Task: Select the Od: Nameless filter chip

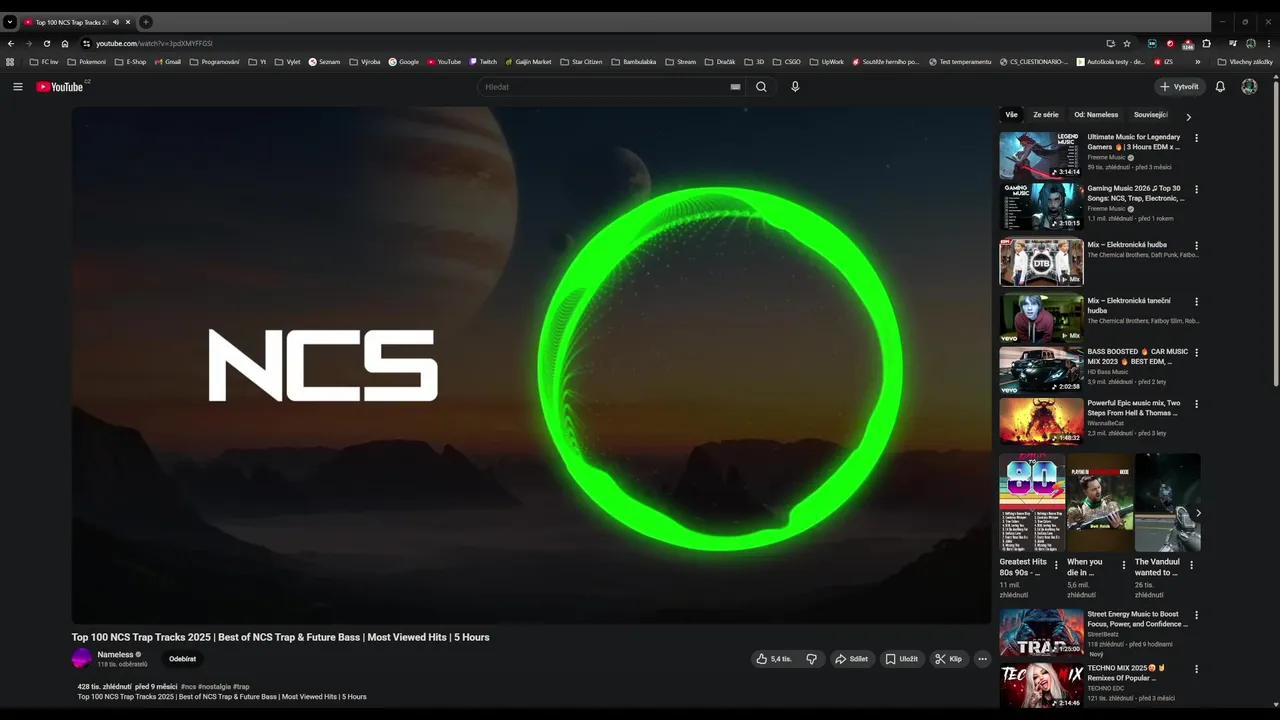Action: coord(1096,115)
